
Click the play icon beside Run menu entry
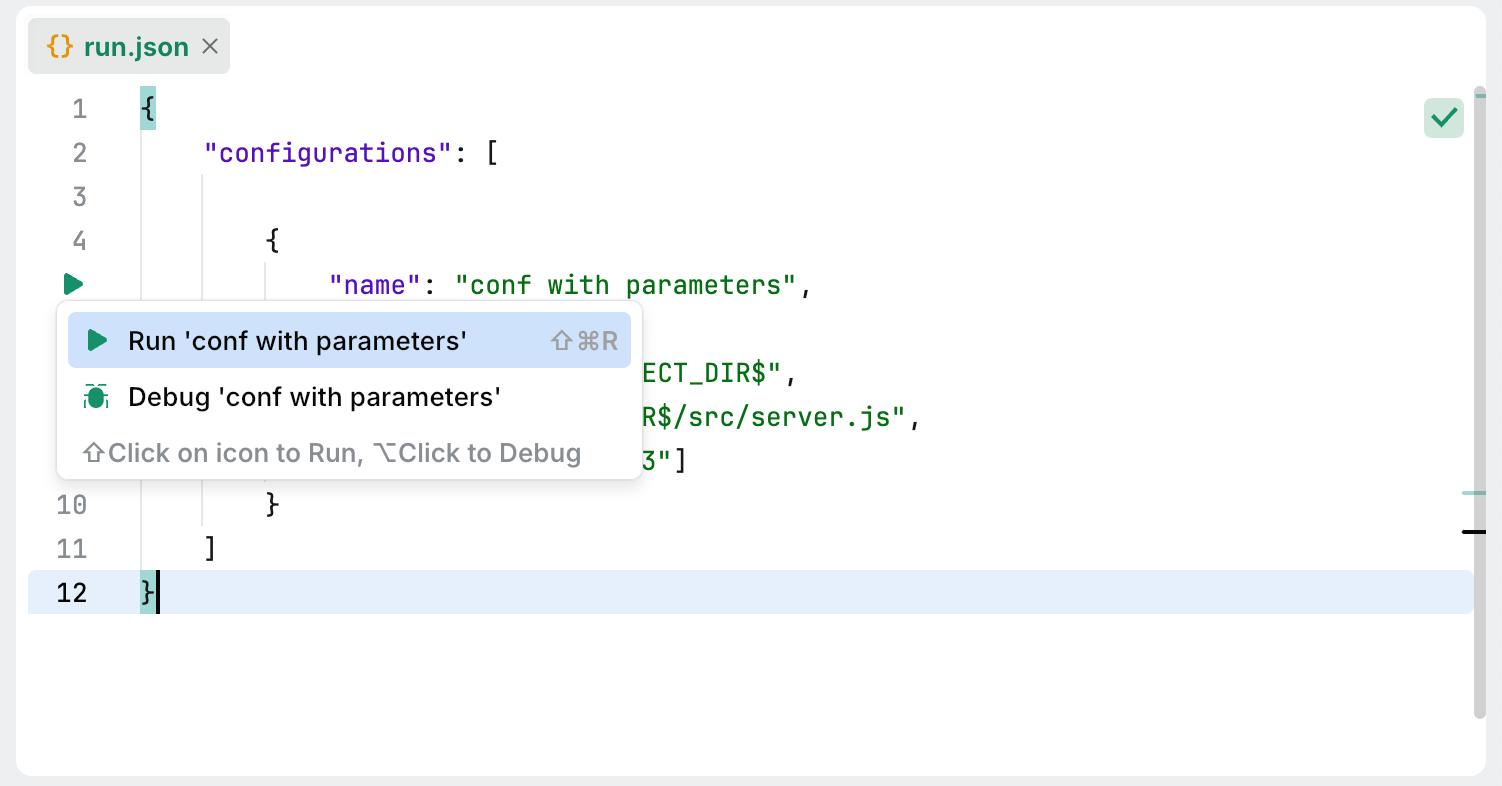coord(97,341)
